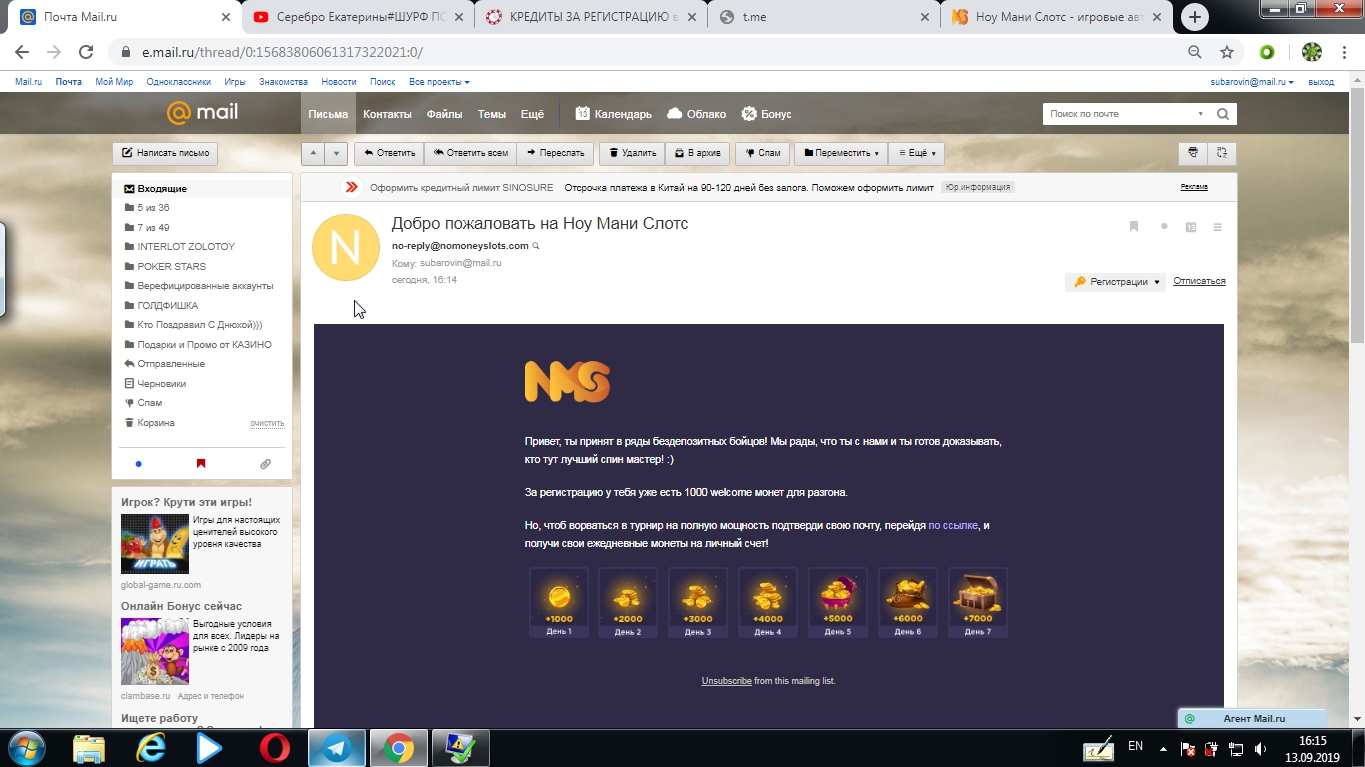Toggle the unread dot in email header
The image size is (1365, 767).
pyautogui.click(x=1164, y=227)
